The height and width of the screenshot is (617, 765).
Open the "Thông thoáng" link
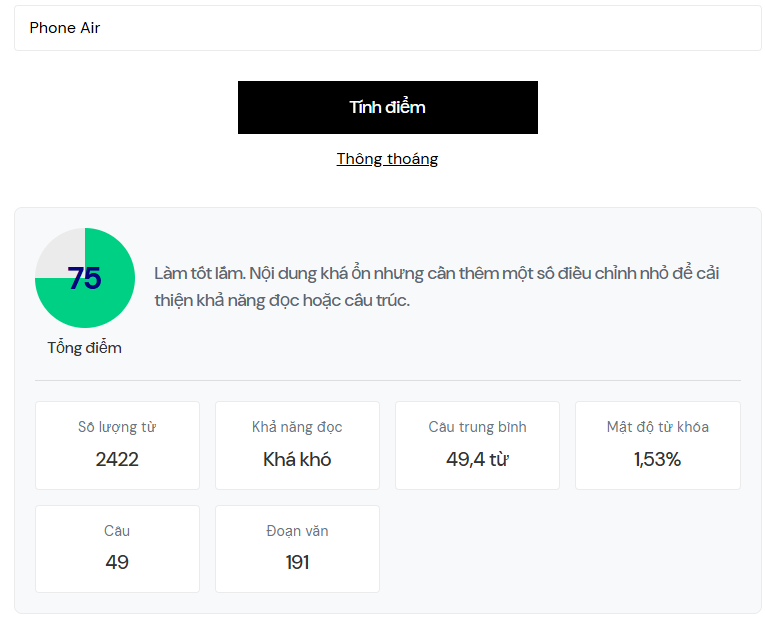[387, 159]
